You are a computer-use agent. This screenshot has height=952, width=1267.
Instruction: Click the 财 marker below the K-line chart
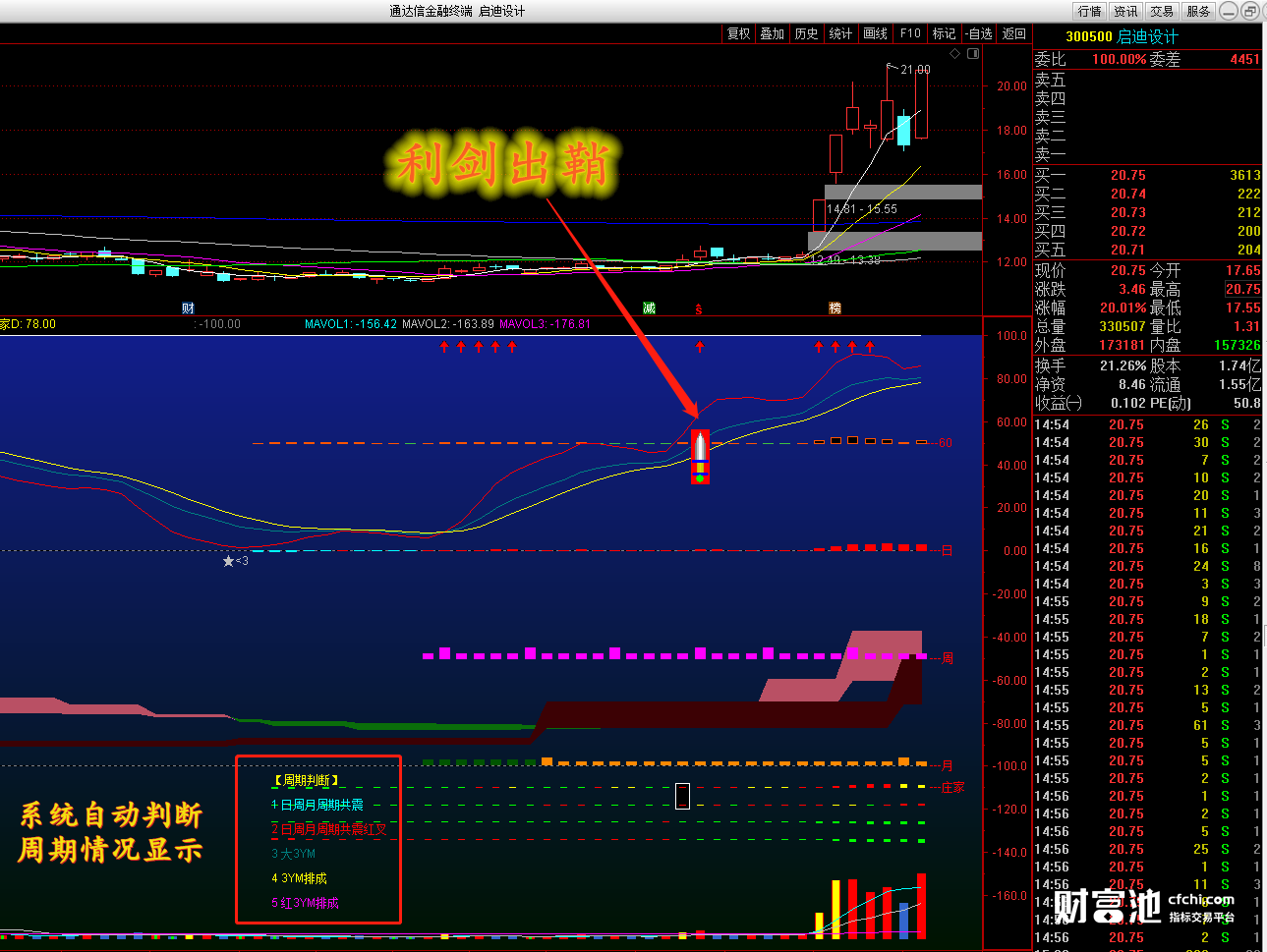pos(188,308)
